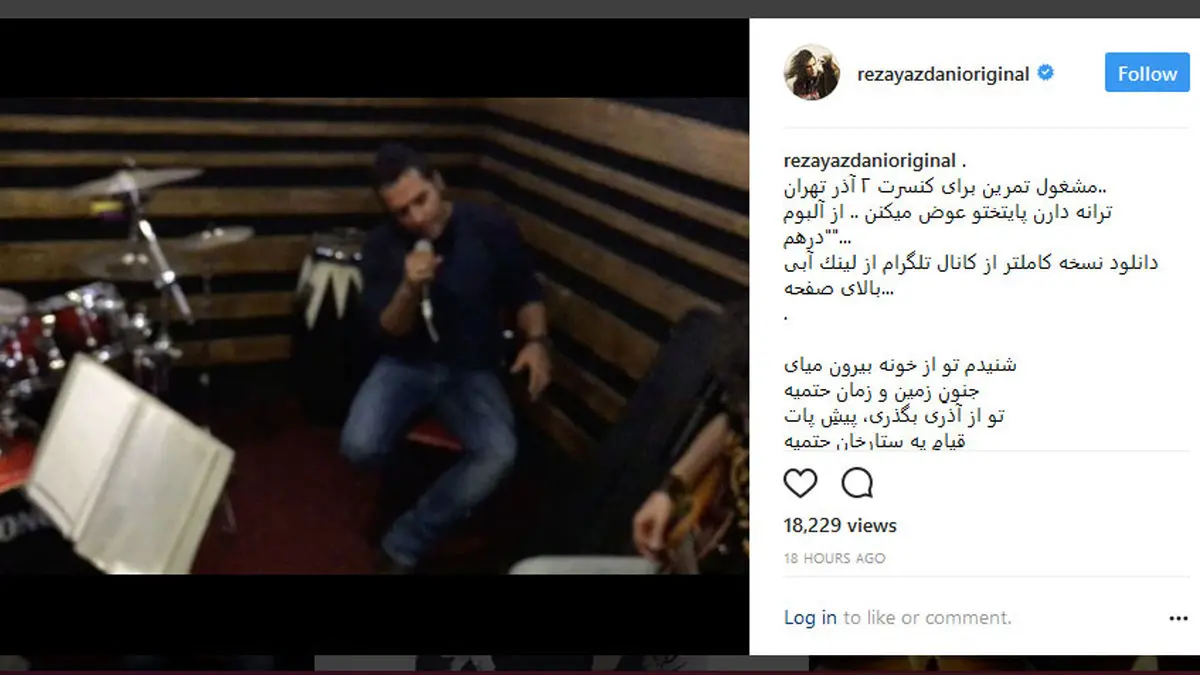Click the 'to like or comment.' prompt text

[x=927, y=618]
